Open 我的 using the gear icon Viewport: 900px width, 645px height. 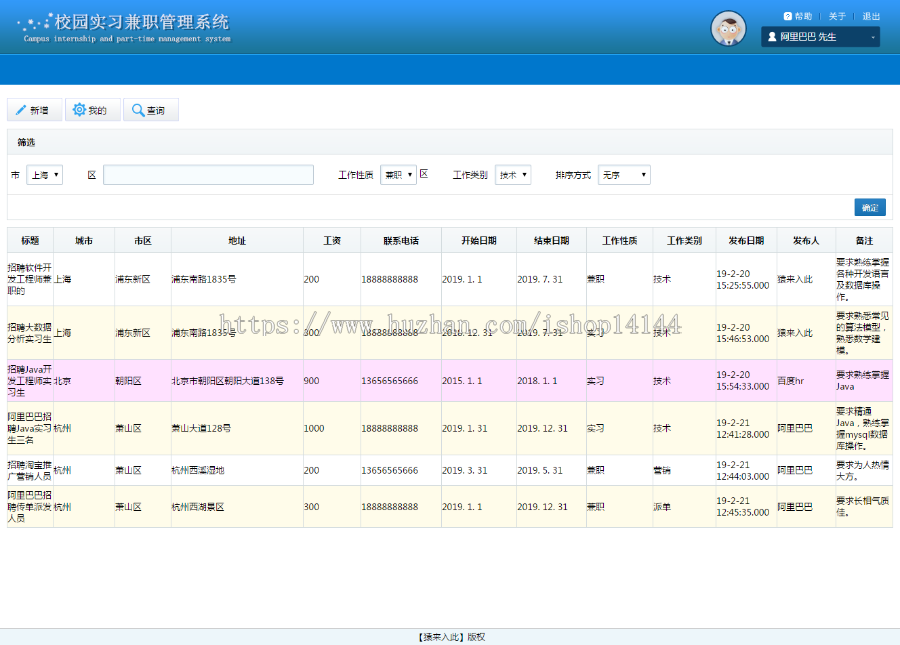[92, 109]
